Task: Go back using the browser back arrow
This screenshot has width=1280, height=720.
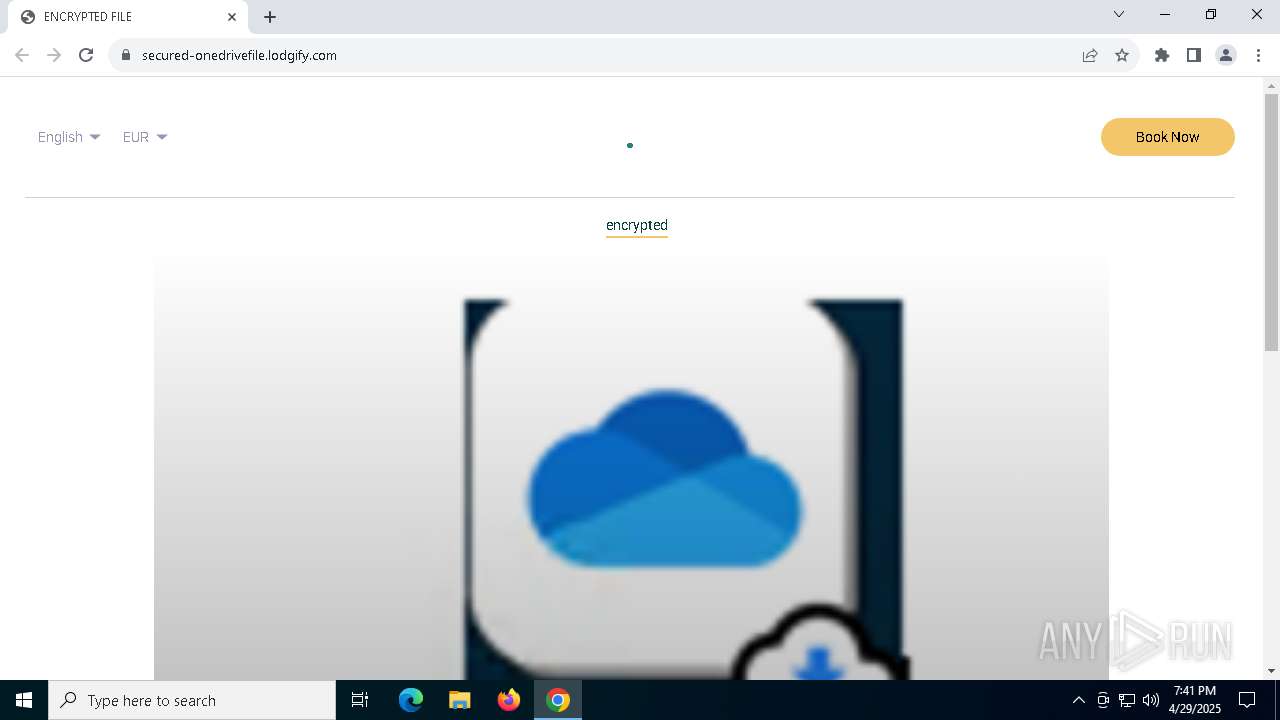Action: (x=22, y=55)
